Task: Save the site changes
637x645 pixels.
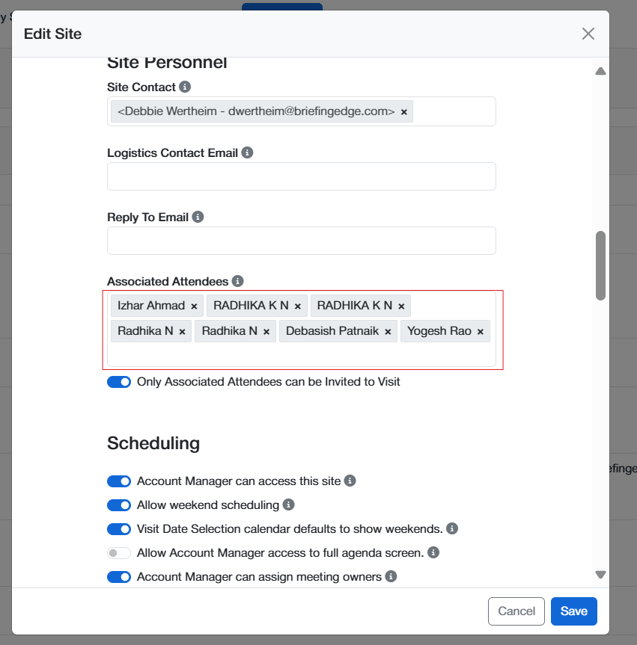Action: pyautogui.click(x=573, y=611)
